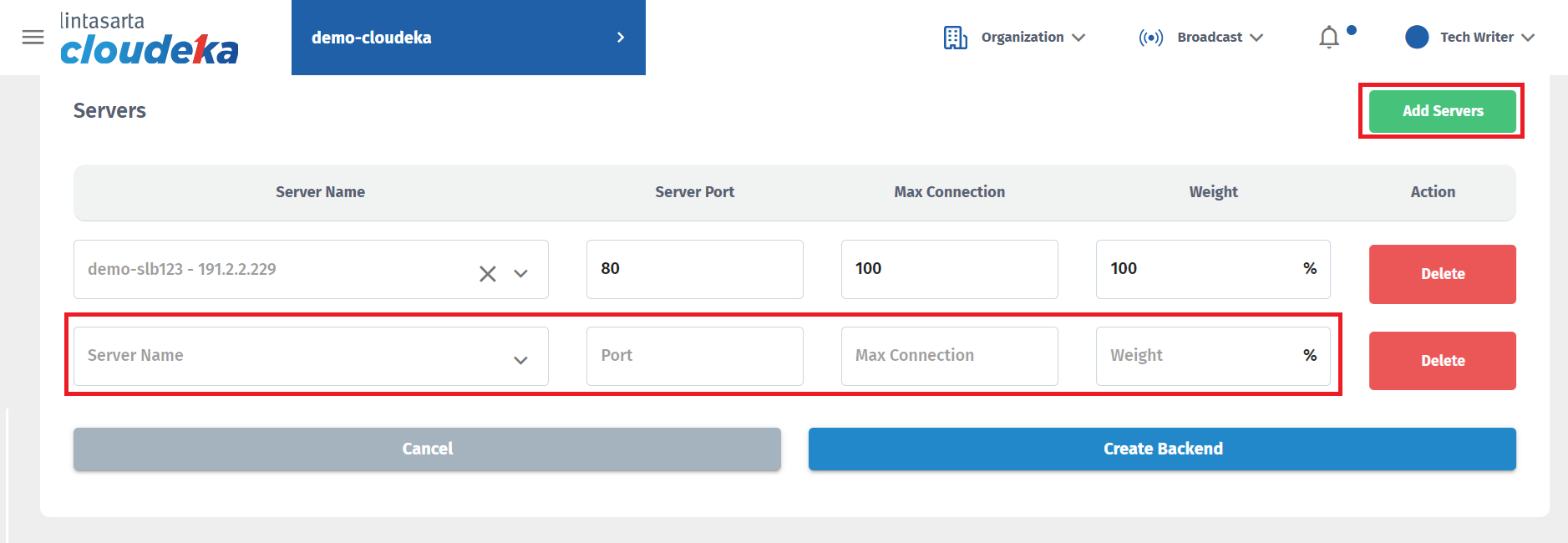Image resolution: width=1568 pixels, height=543 pixels.
Task: Delete the empty second server row
Action: pos(1442,361)
